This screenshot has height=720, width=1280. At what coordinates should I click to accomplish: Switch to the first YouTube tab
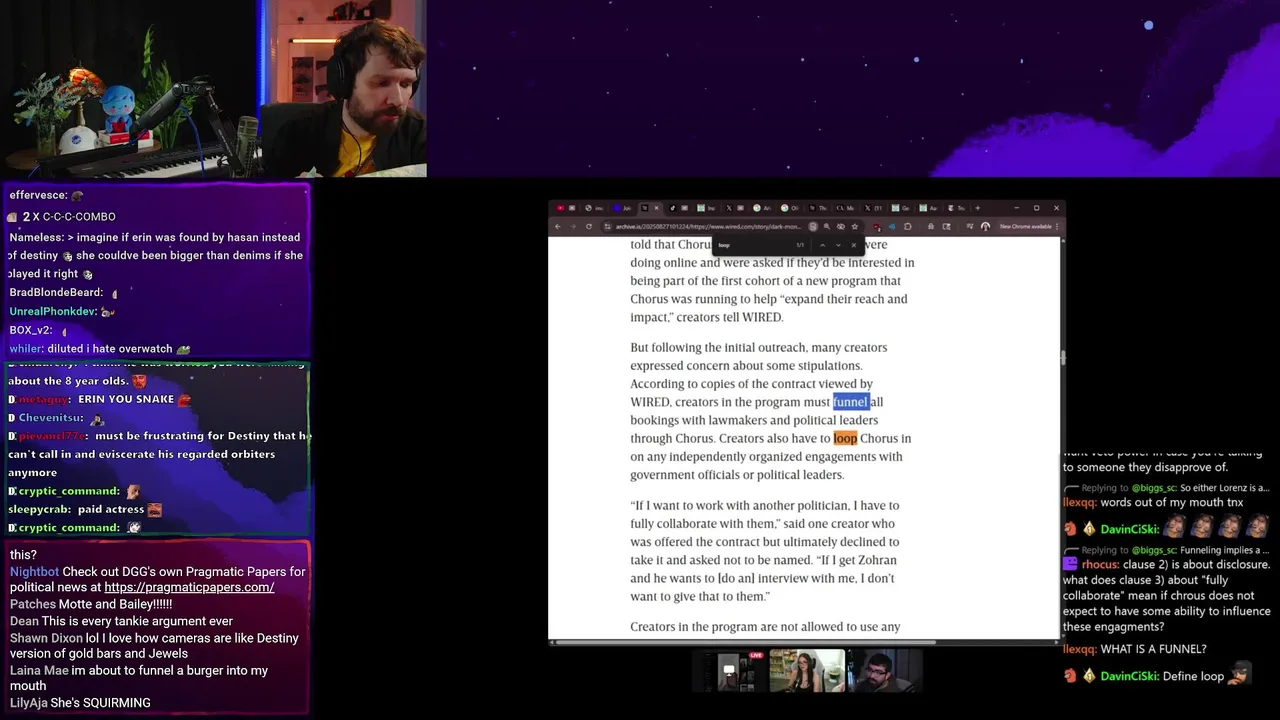coord(566,208)
